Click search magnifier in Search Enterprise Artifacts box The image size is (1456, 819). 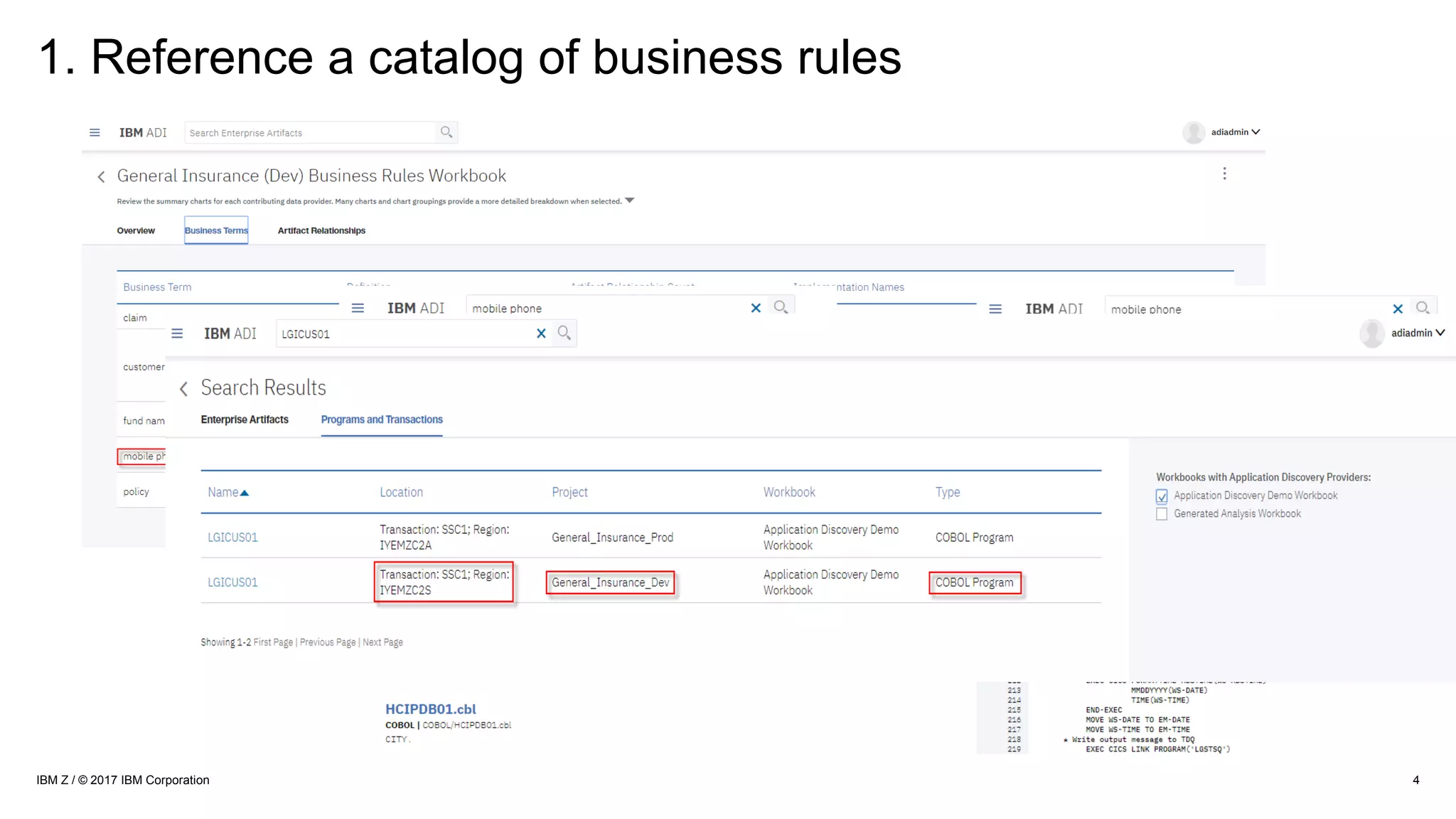446,132
